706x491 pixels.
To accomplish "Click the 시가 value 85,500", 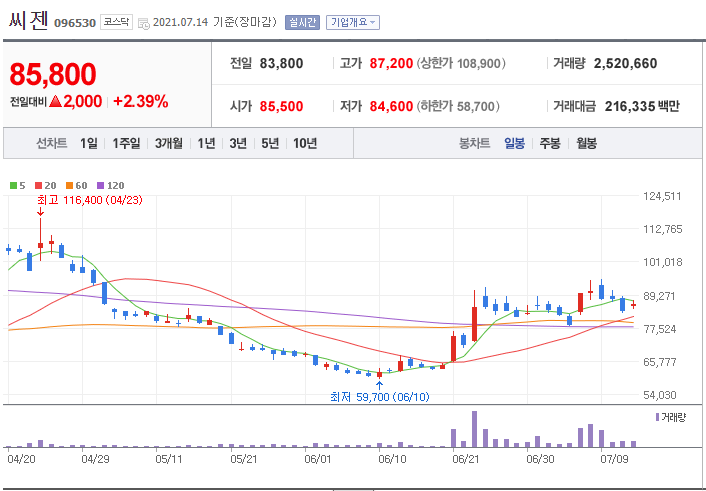I will point(281,106).
